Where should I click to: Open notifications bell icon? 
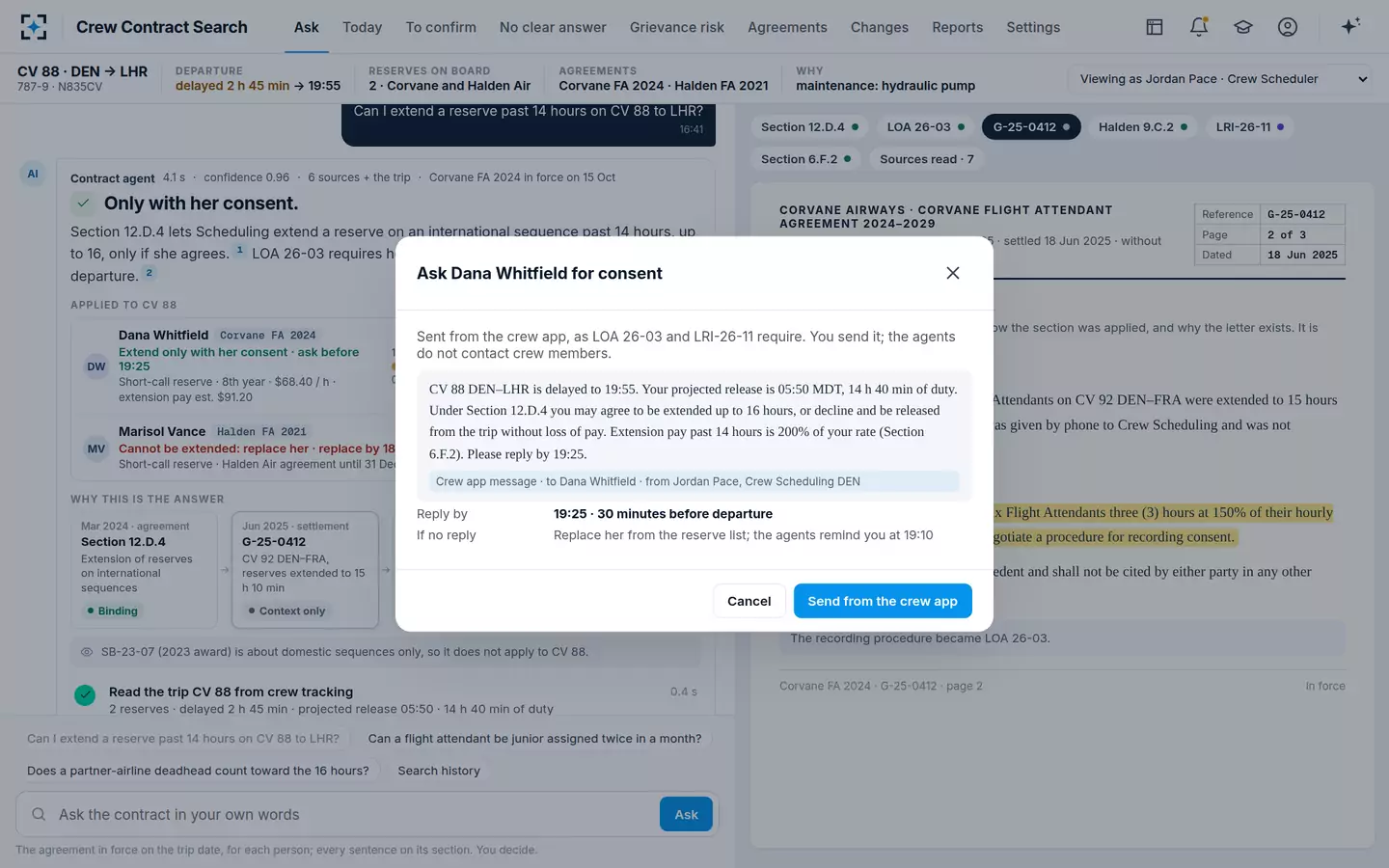[1199, 27]
